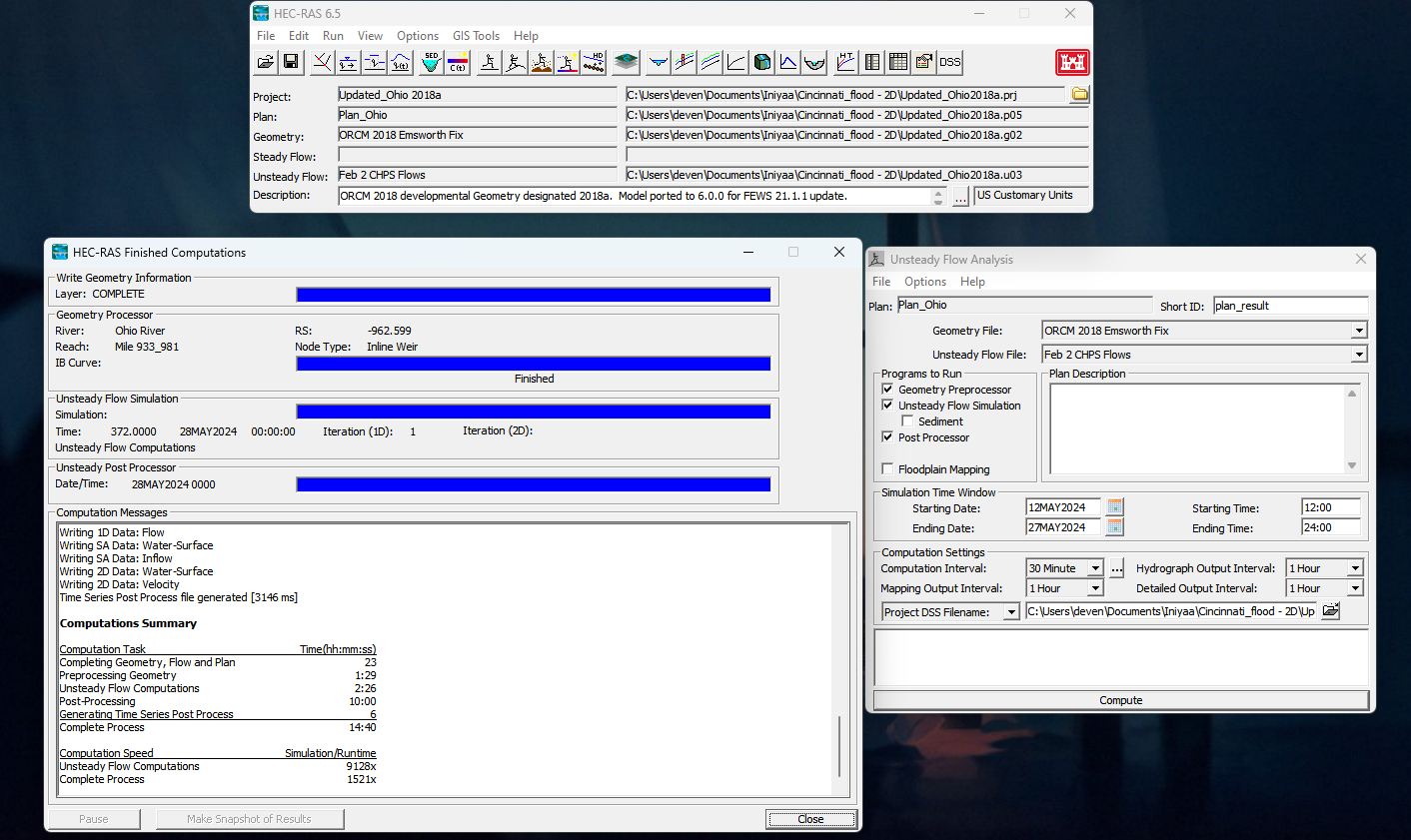
Task: Launch Unsteady Flow Analysis running-man icon
Action: (x=515, y=62)
